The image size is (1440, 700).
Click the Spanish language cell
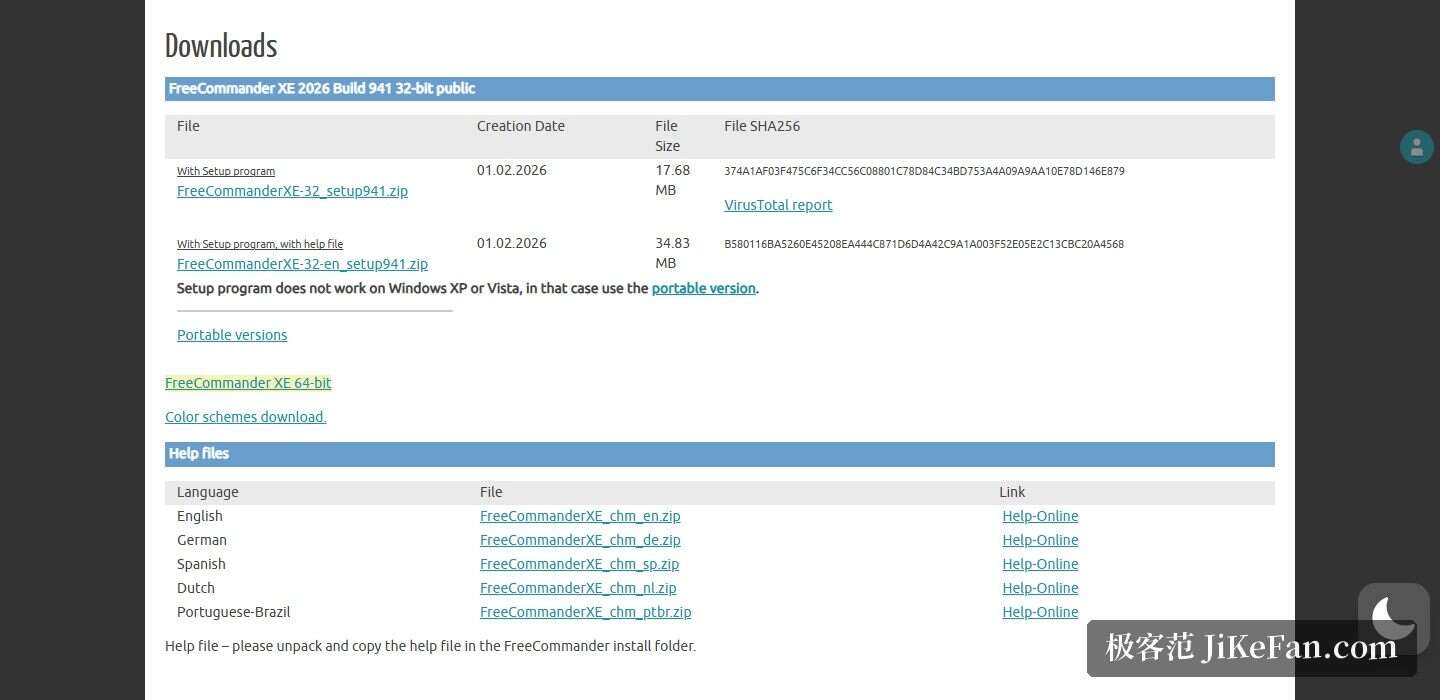pyautogui.click(x=201, y=564)
